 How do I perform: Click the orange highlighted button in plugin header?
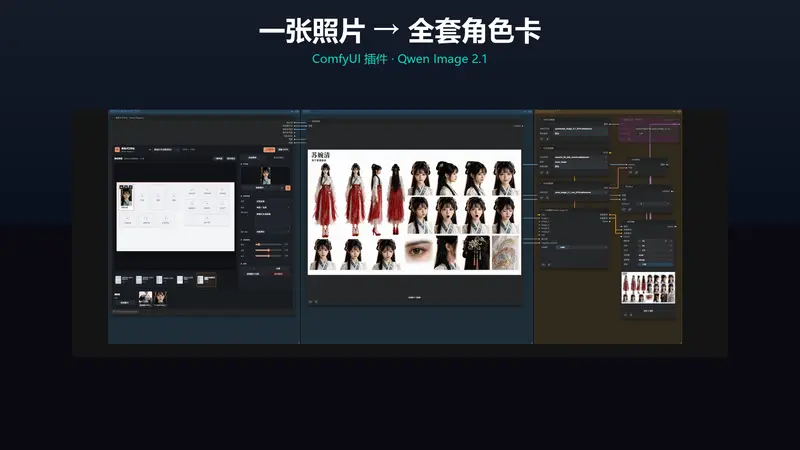[269, 149]
